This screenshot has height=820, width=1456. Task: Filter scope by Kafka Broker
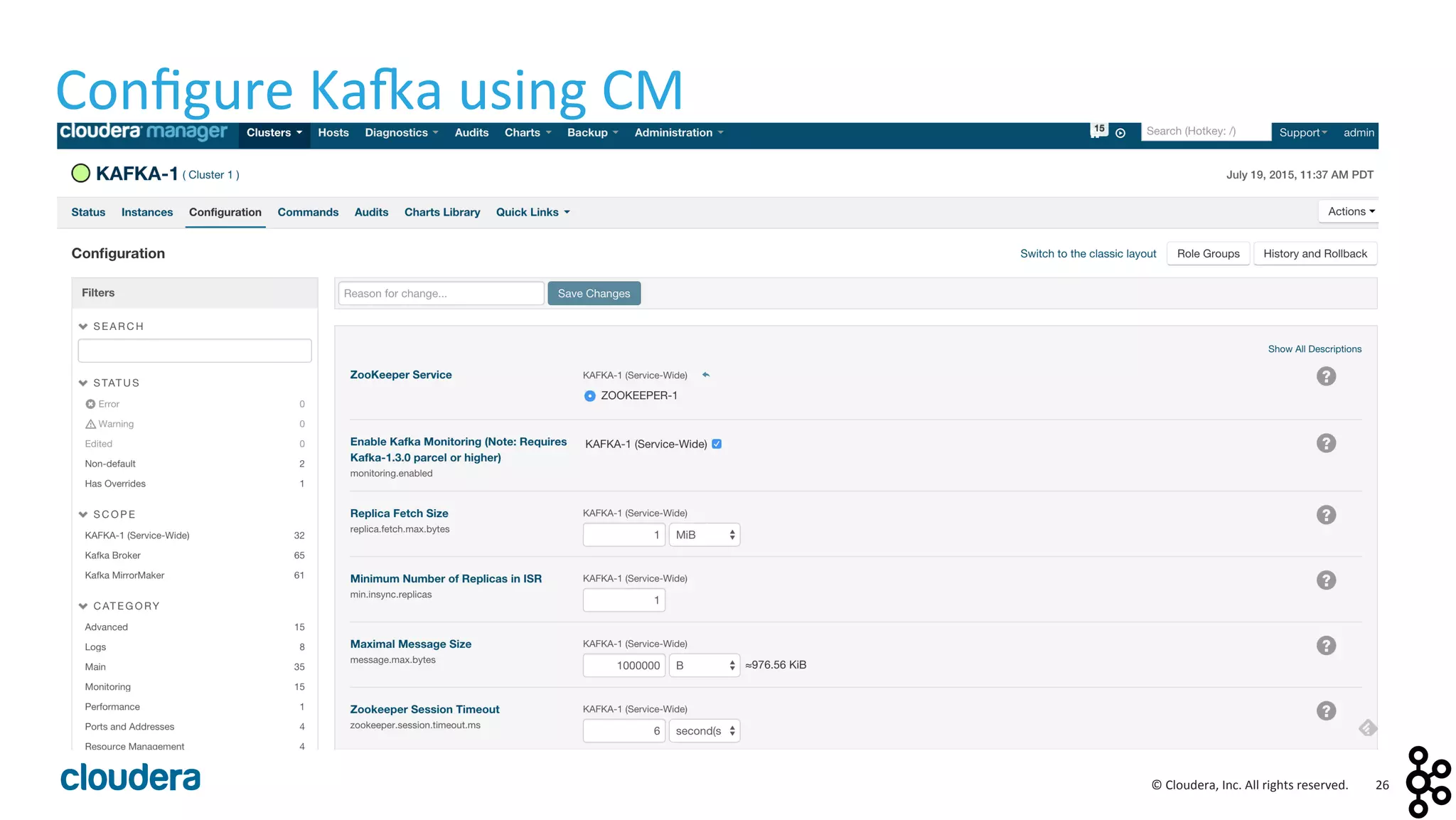pyautogui.click(x=195, y=555)
